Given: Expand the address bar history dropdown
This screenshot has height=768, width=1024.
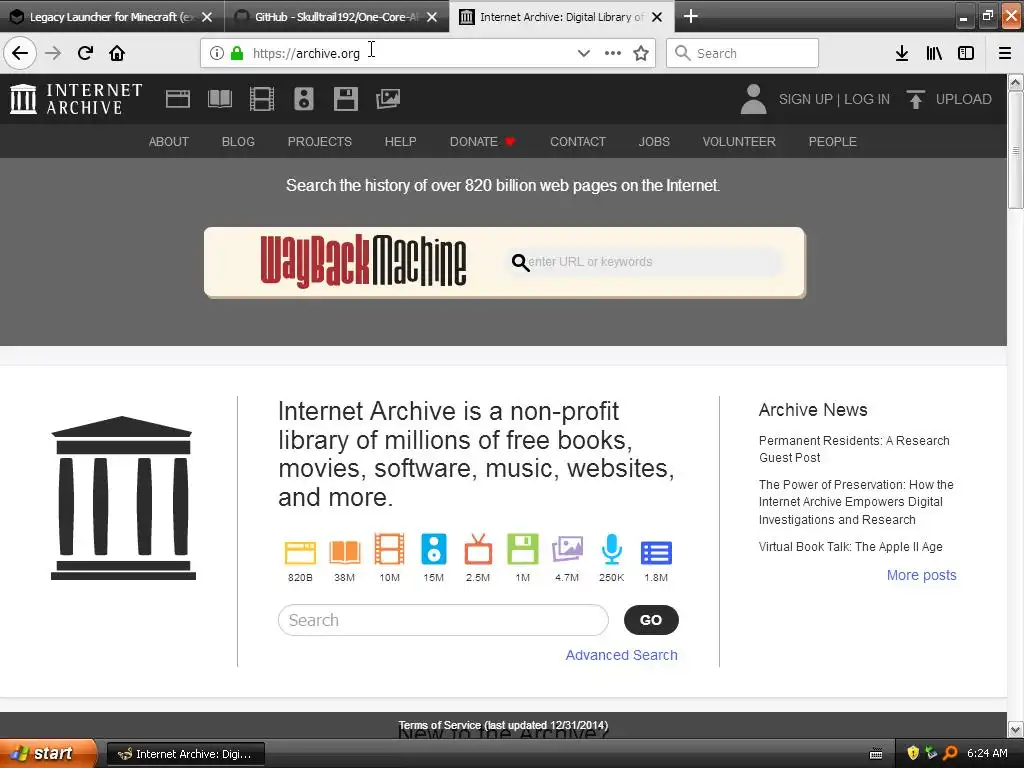Looking at the screenshot, I should tap(584, 54).
